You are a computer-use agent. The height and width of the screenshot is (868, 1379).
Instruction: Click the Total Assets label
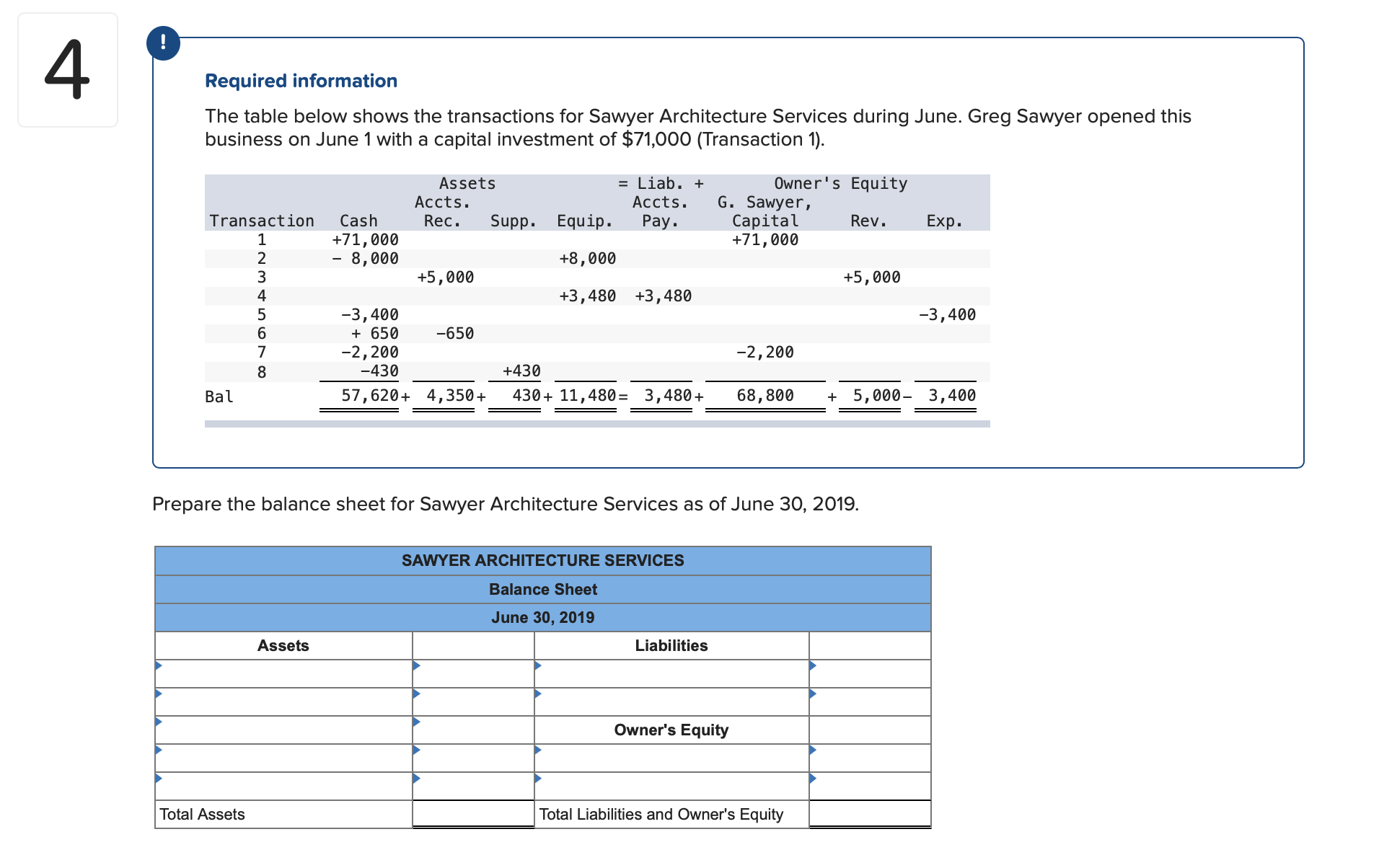[x=202, y=815]
